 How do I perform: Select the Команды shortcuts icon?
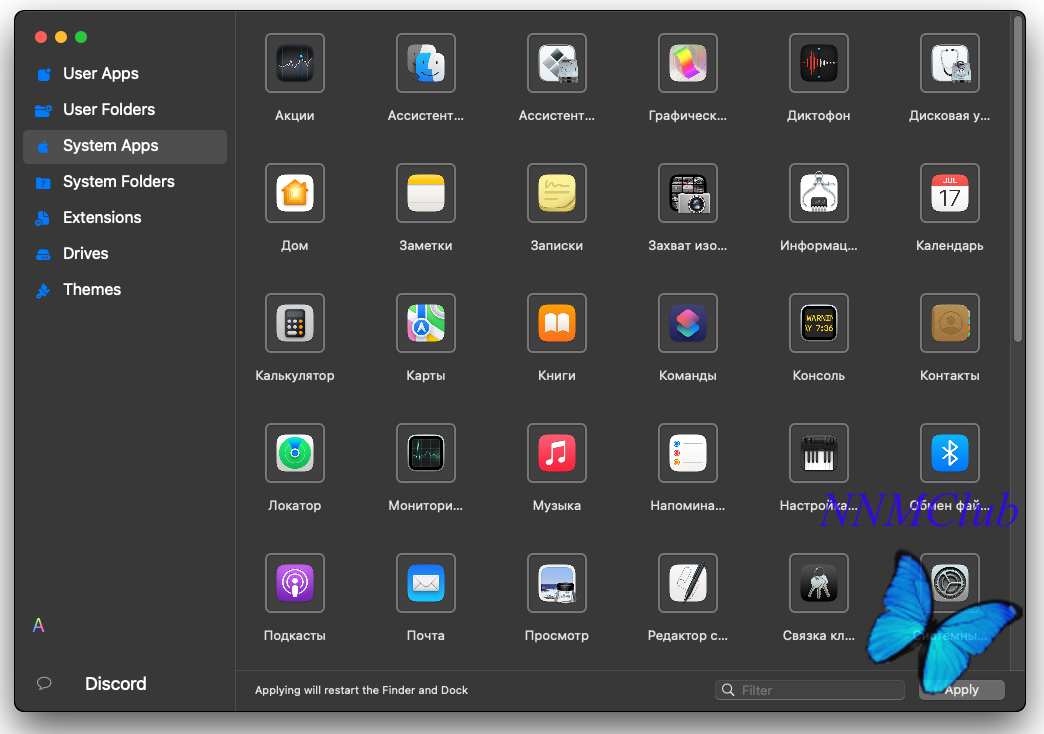[x=688, y=323]
